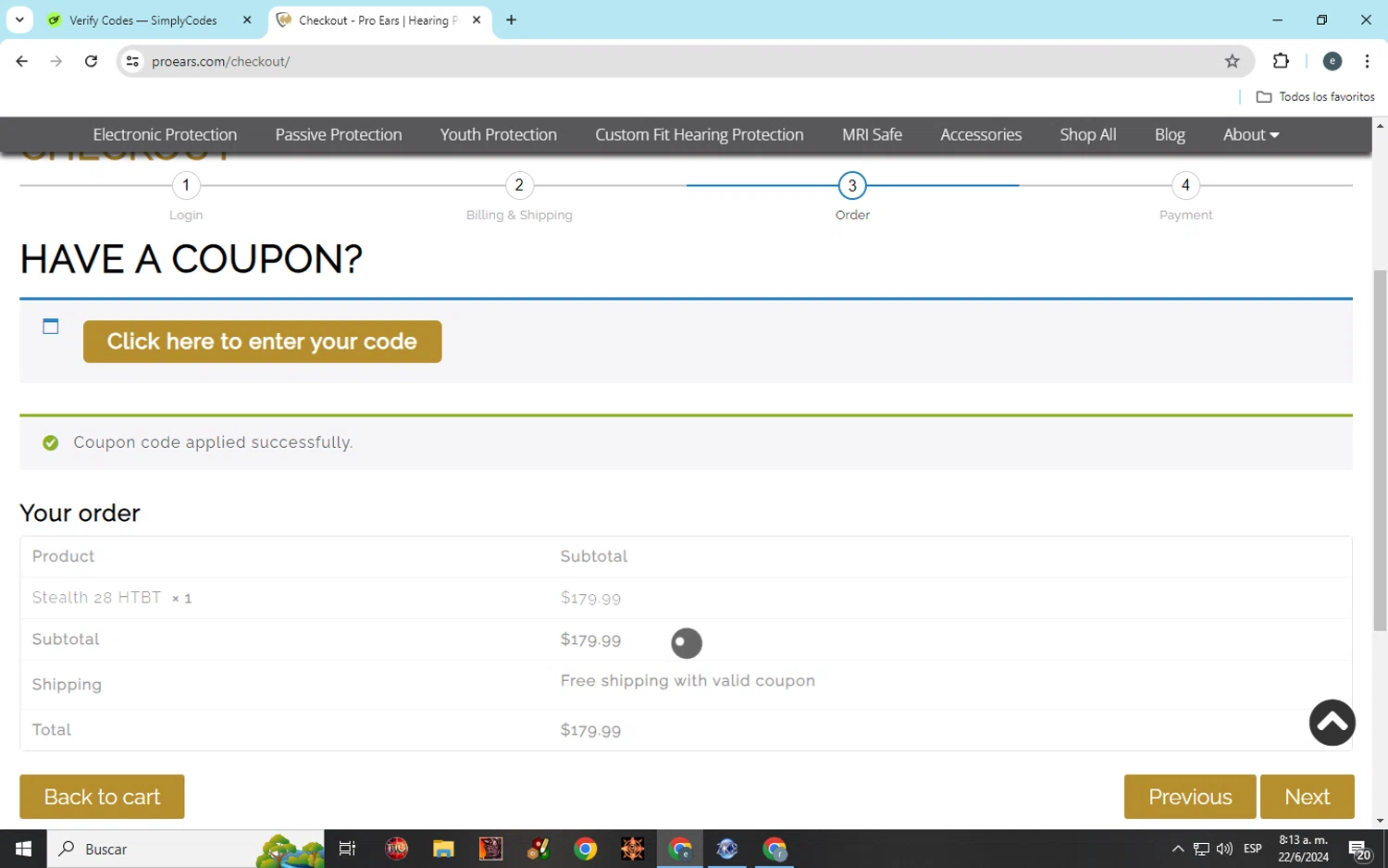The image size is (1388, 868).
Task: Jump to step 4 Payment
Action: tap(1185, 185)
